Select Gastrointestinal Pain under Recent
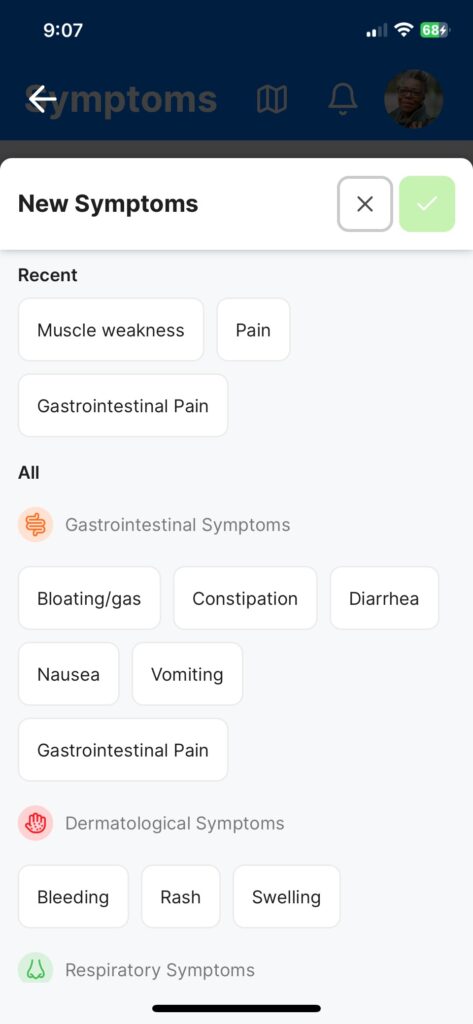The width and height of the screenshot is (473, 1024). click(x=123, y=406)
